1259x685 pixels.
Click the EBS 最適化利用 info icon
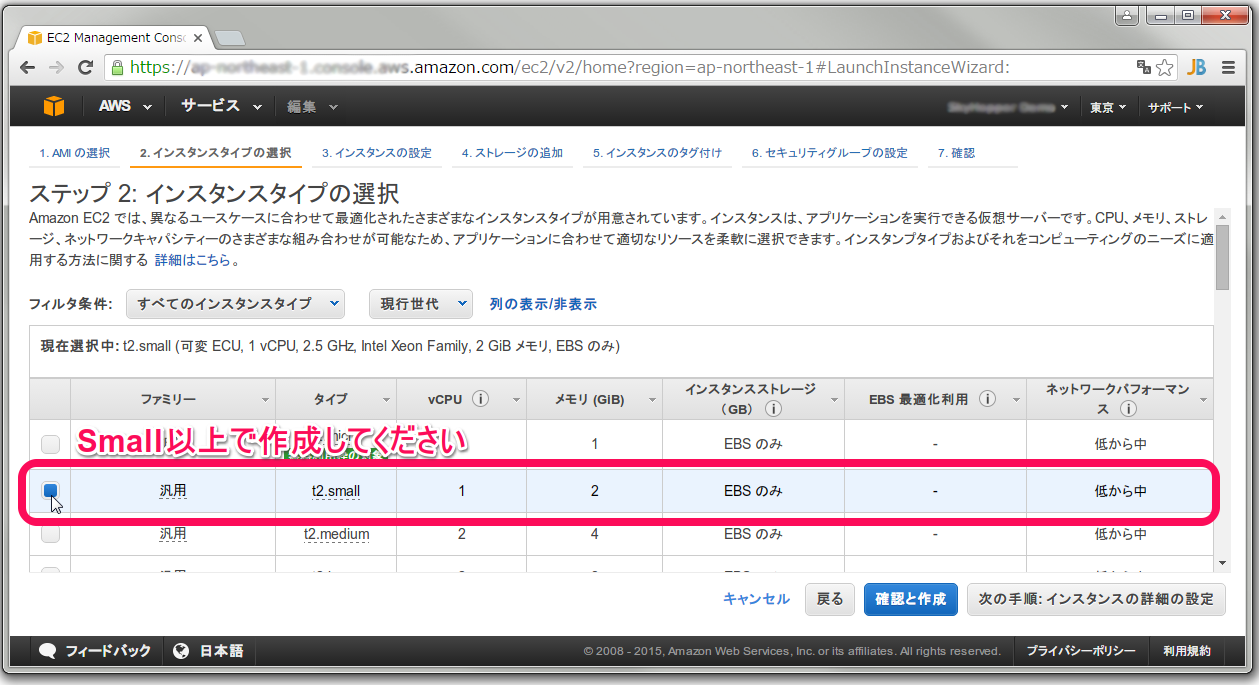coord(987,399)
